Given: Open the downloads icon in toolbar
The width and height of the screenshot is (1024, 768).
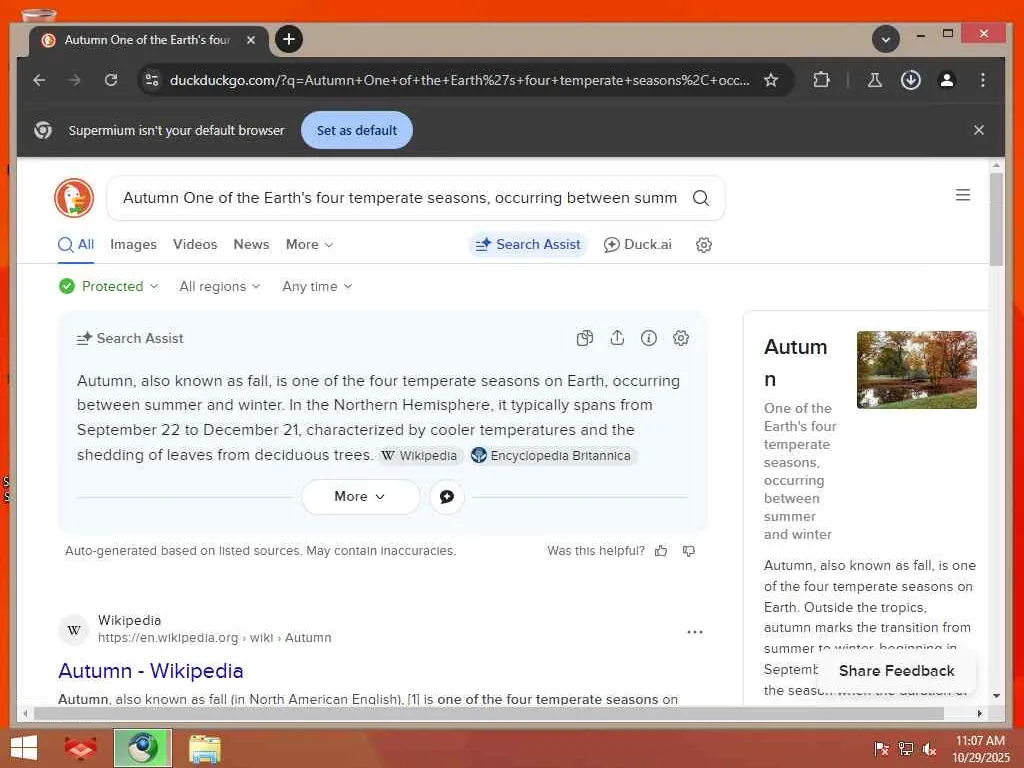Looking at the screenshot, I should click(910, 80).
